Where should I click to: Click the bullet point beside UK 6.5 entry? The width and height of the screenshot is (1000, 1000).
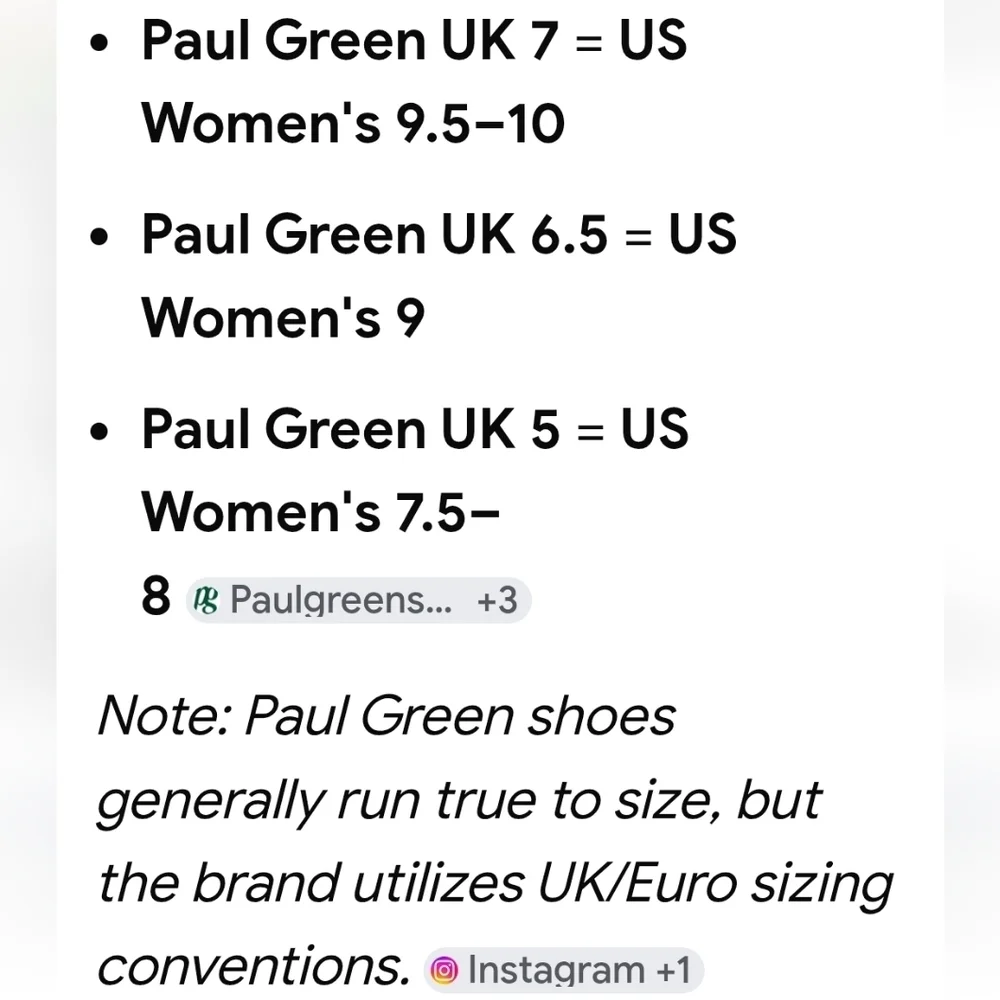[x=99, y=237]
